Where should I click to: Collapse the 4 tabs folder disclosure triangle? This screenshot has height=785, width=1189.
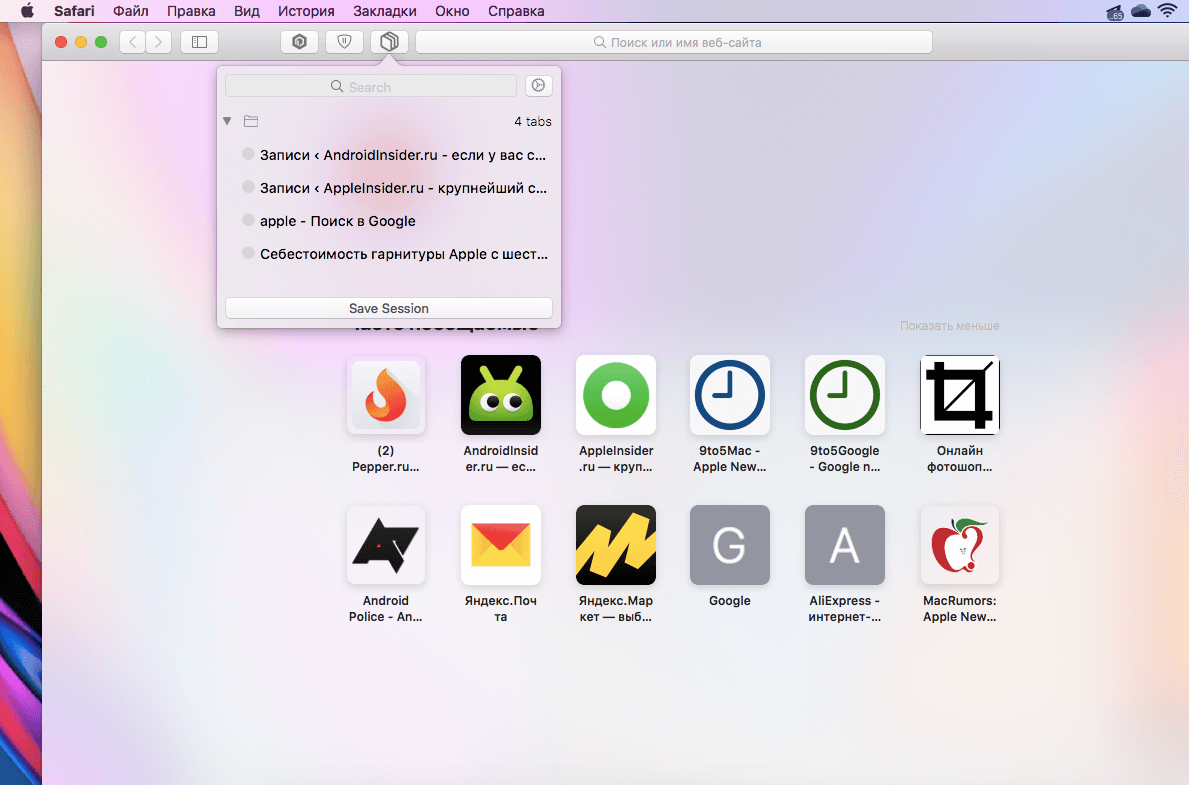pos(228,121)
